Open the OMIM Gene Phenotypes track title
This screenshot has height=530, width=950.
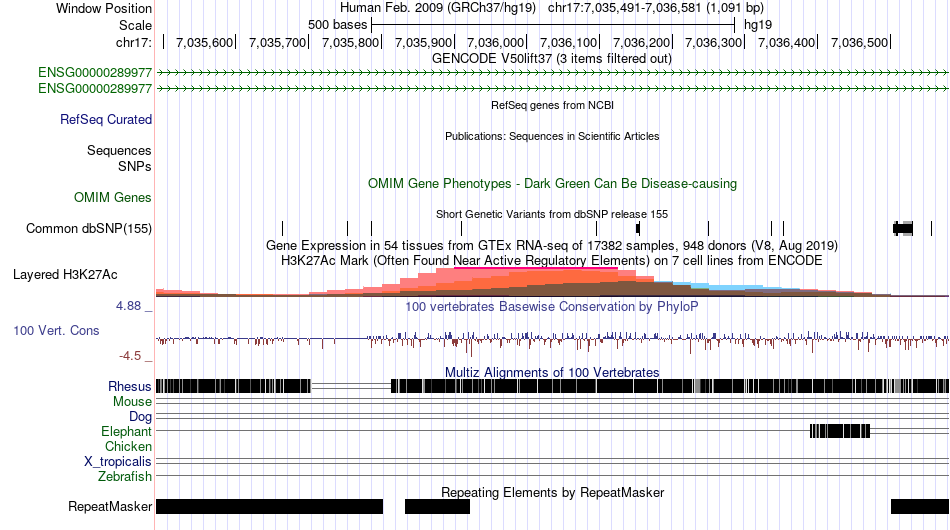tap(552, 184)
